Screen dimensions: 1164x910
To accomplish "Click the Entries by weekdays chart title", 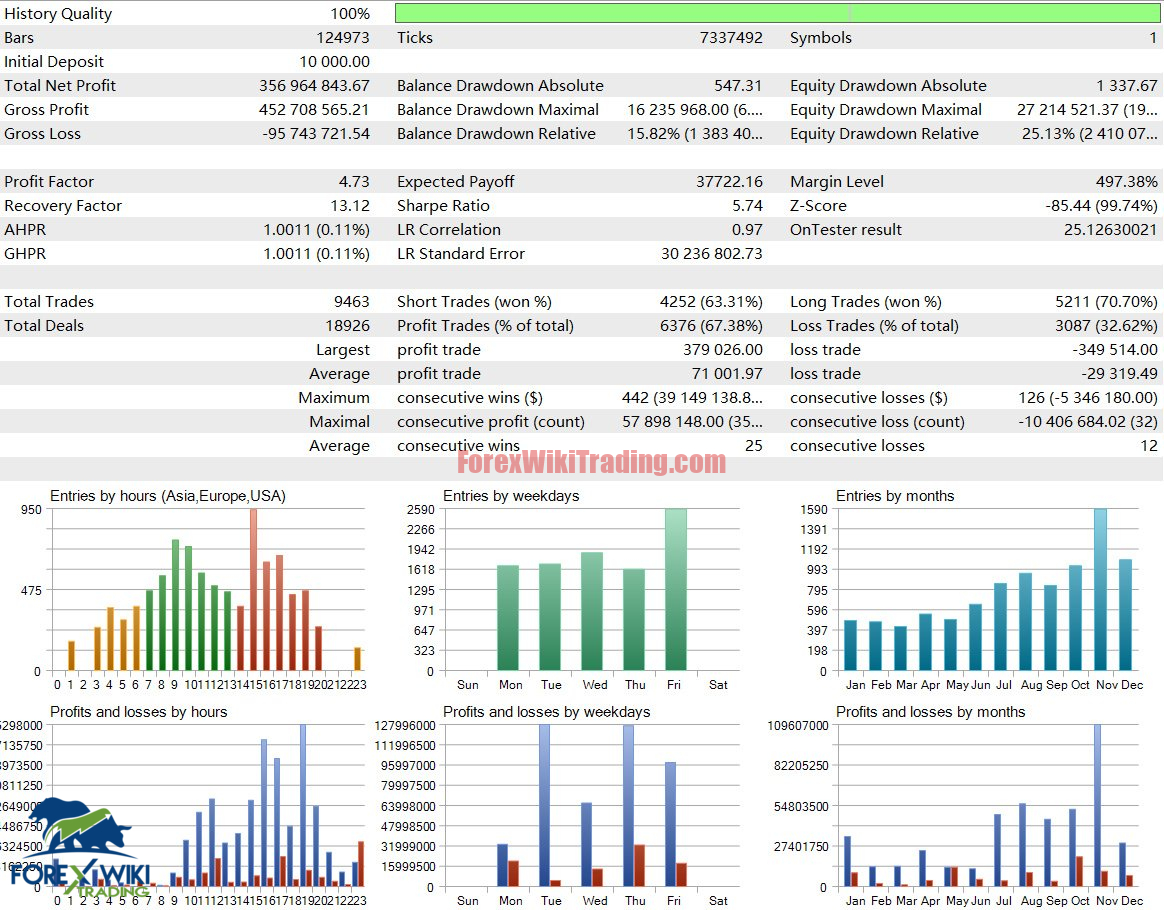I will pyautogui.click(x=511, y=496).
